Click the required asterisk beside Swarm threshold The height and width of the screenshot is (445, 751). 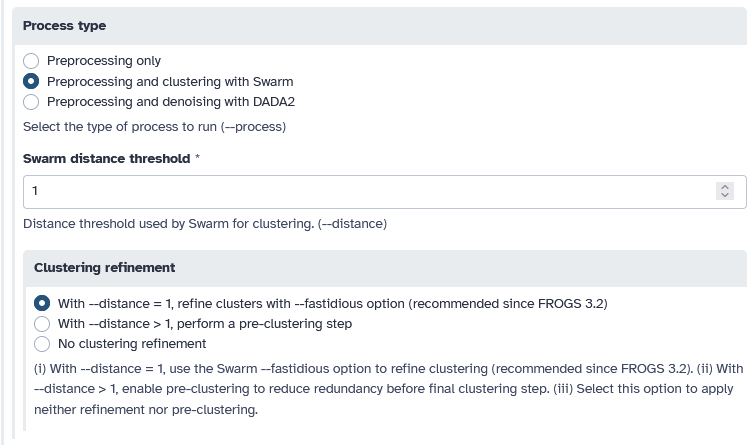click(198, 158)
